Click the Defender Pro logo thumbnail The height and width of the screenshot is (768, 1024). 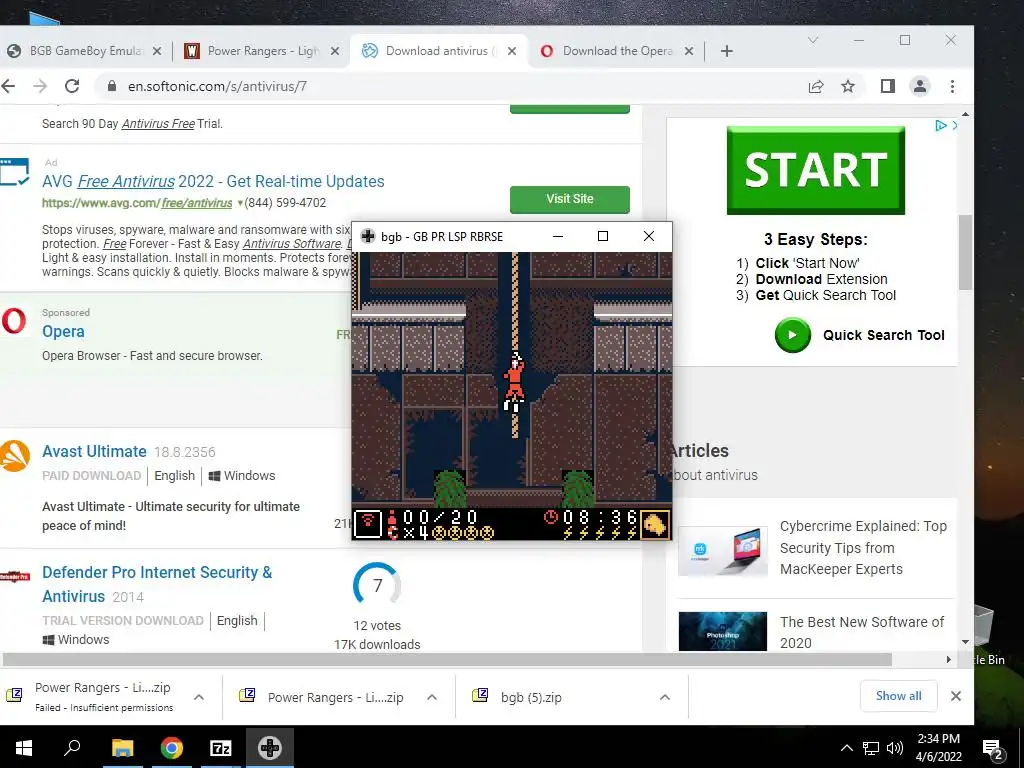tap(14, 577)
